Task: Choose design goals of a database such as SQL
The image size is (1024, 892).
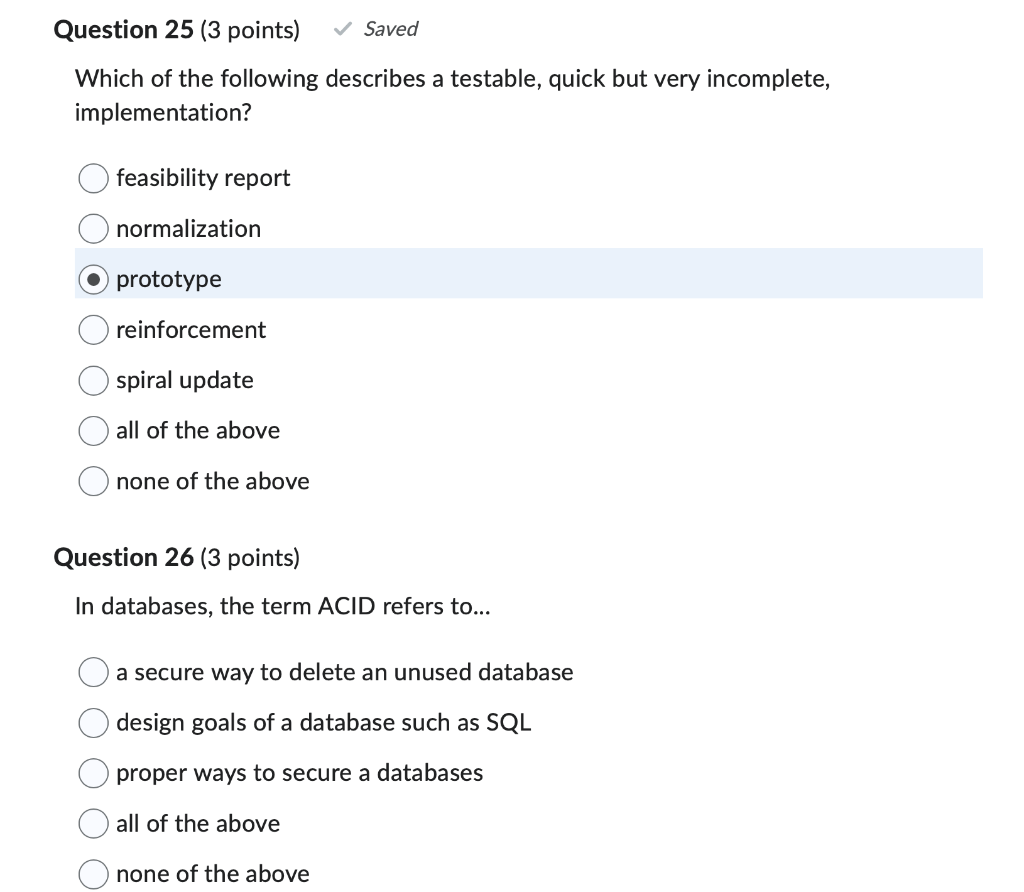Action: (x=93, y=722)
